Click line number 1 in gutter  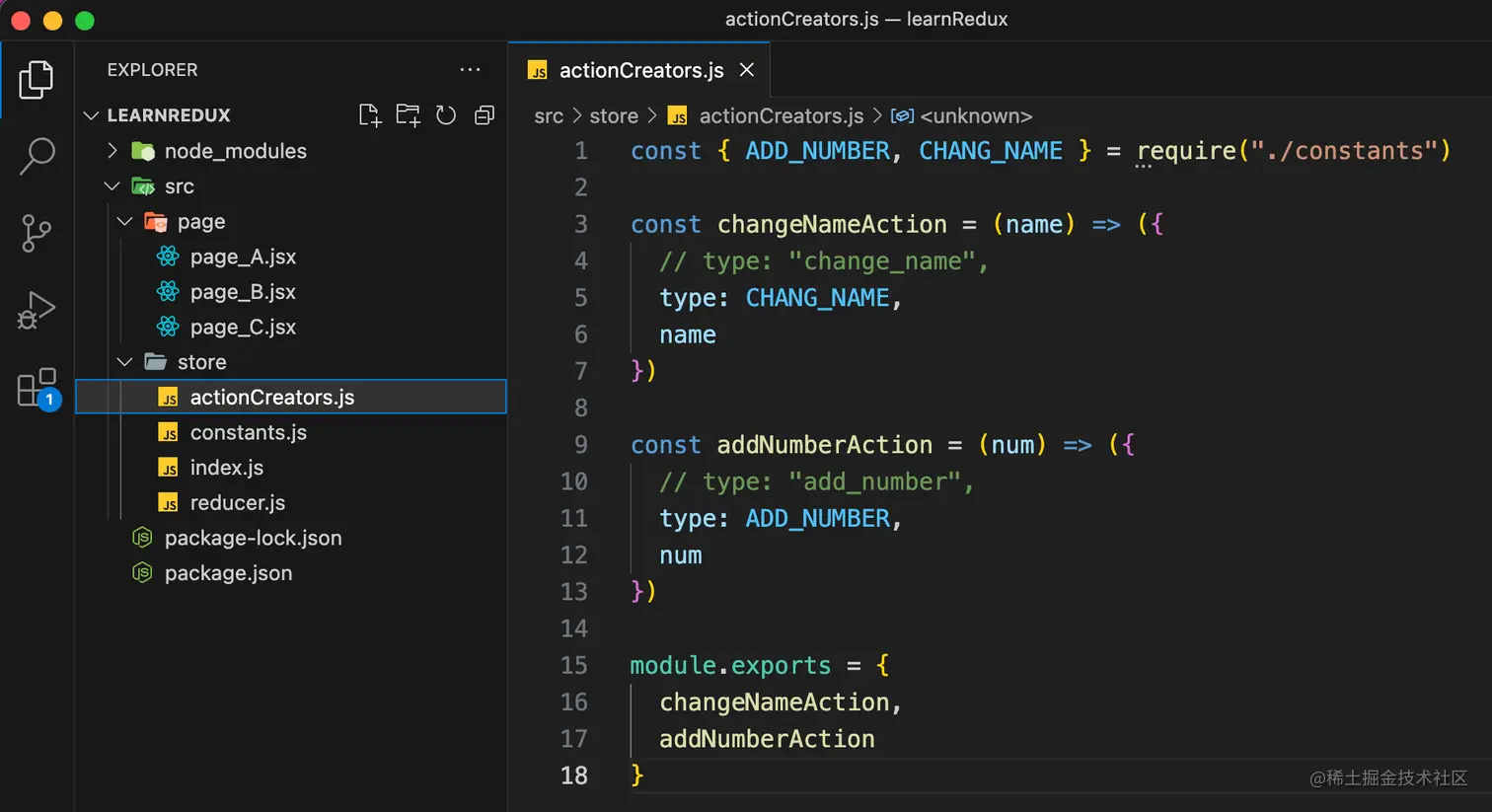click(580, 151)
